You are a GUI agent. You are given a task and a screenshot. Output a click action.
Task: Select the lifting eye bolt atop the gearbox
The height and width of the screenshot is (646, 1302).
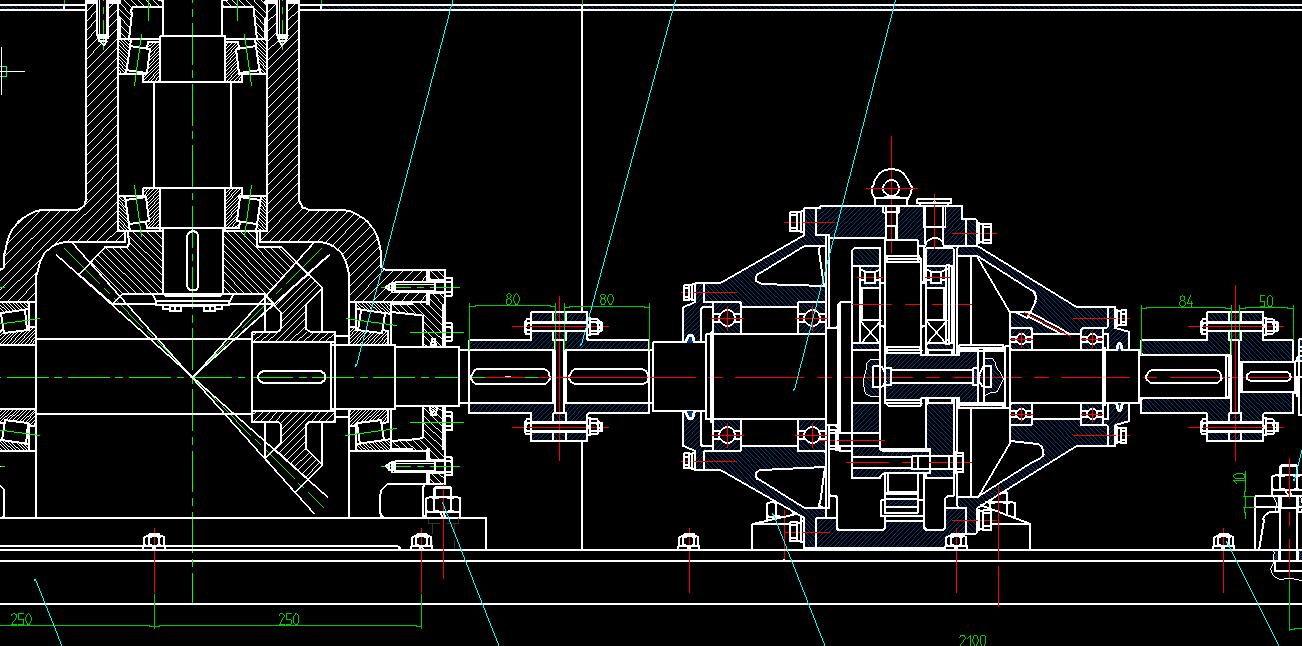pos(890,186)
